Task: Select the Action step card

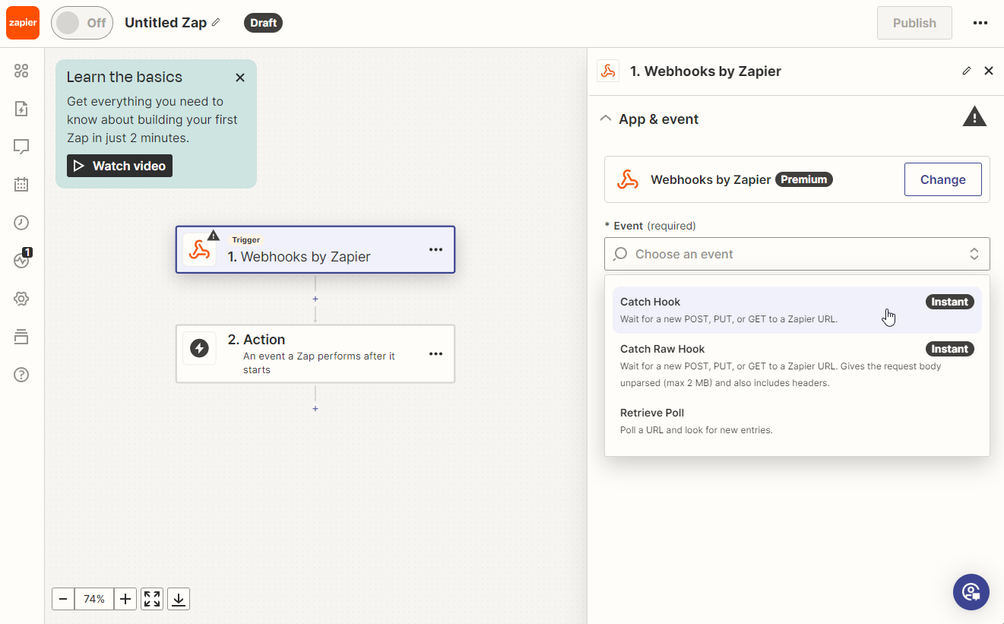Action: [316, 354]
